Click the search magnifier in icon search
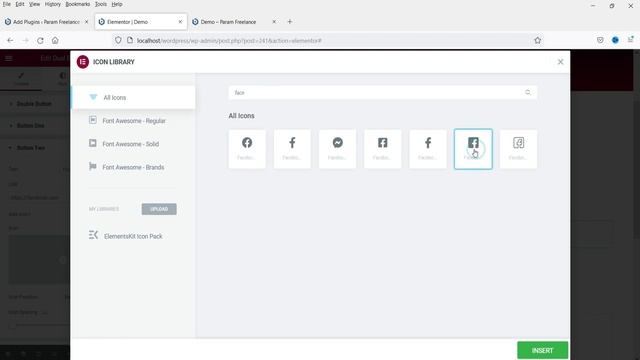640x360 pixels. (528, 93)
